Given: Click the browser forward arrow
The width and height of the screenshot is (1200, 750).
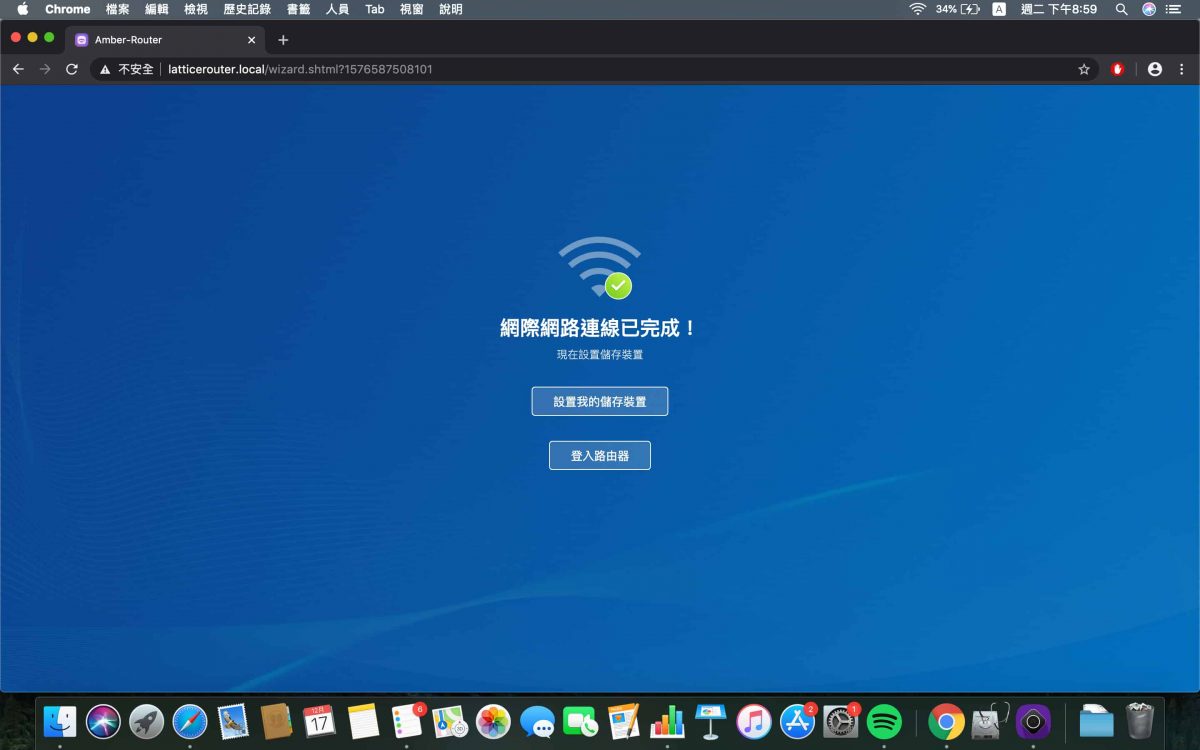Looking at the screenshot, I should pos(44,69).
